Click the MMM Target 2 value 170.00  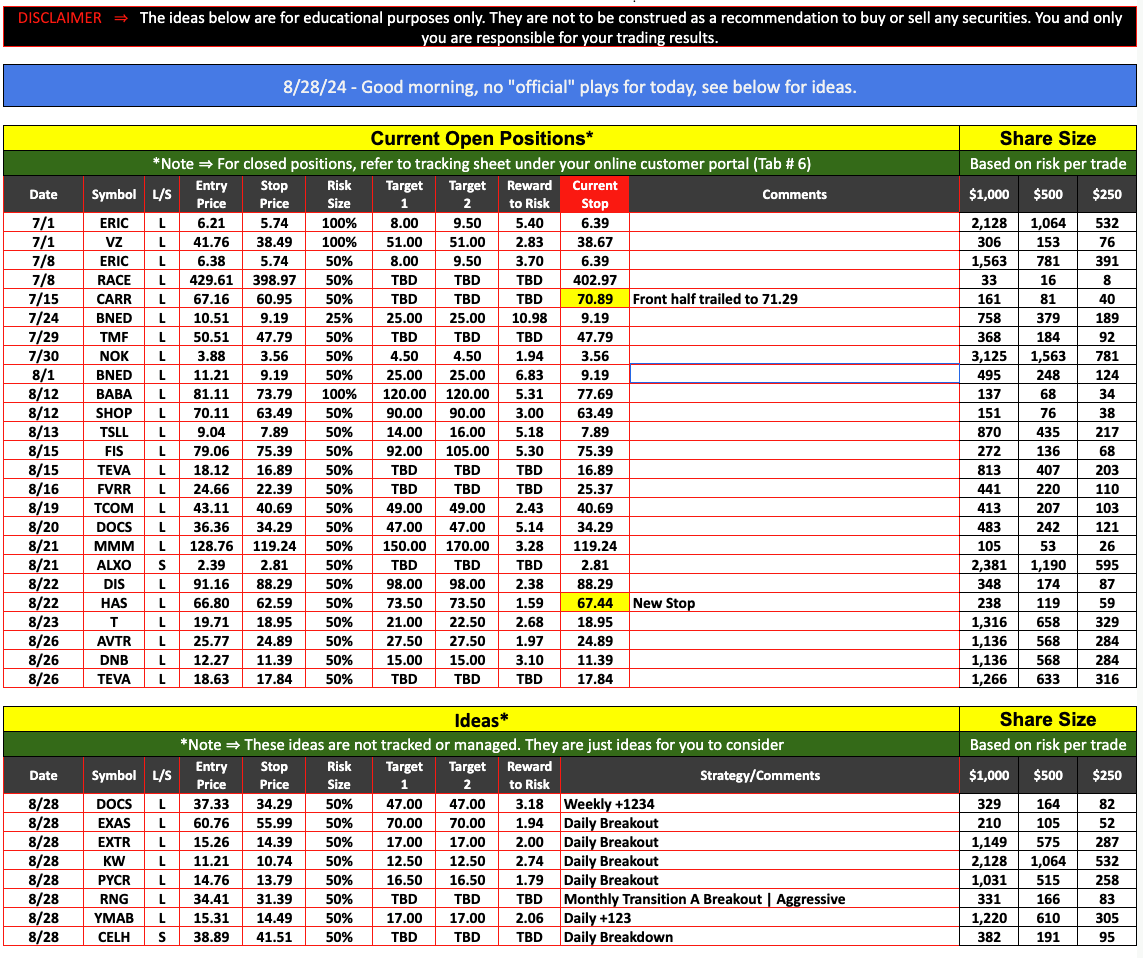click(x=467, y=546)
